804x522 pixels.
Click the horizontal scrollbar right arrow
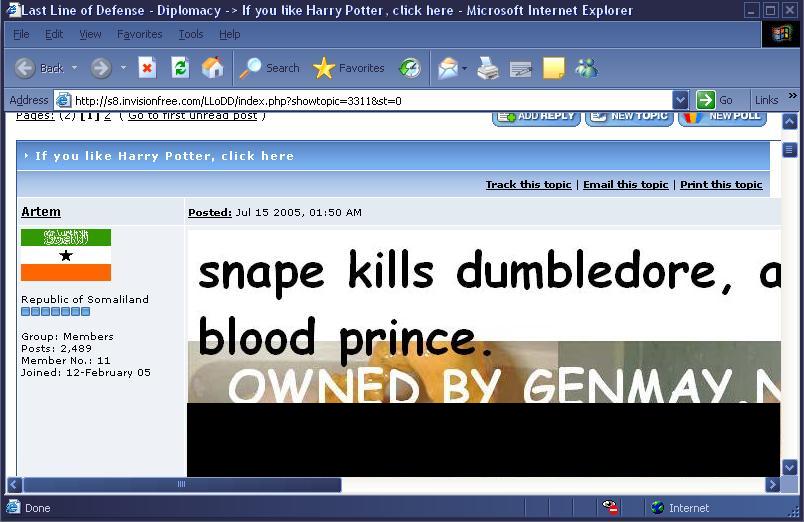tap(773, 484)
